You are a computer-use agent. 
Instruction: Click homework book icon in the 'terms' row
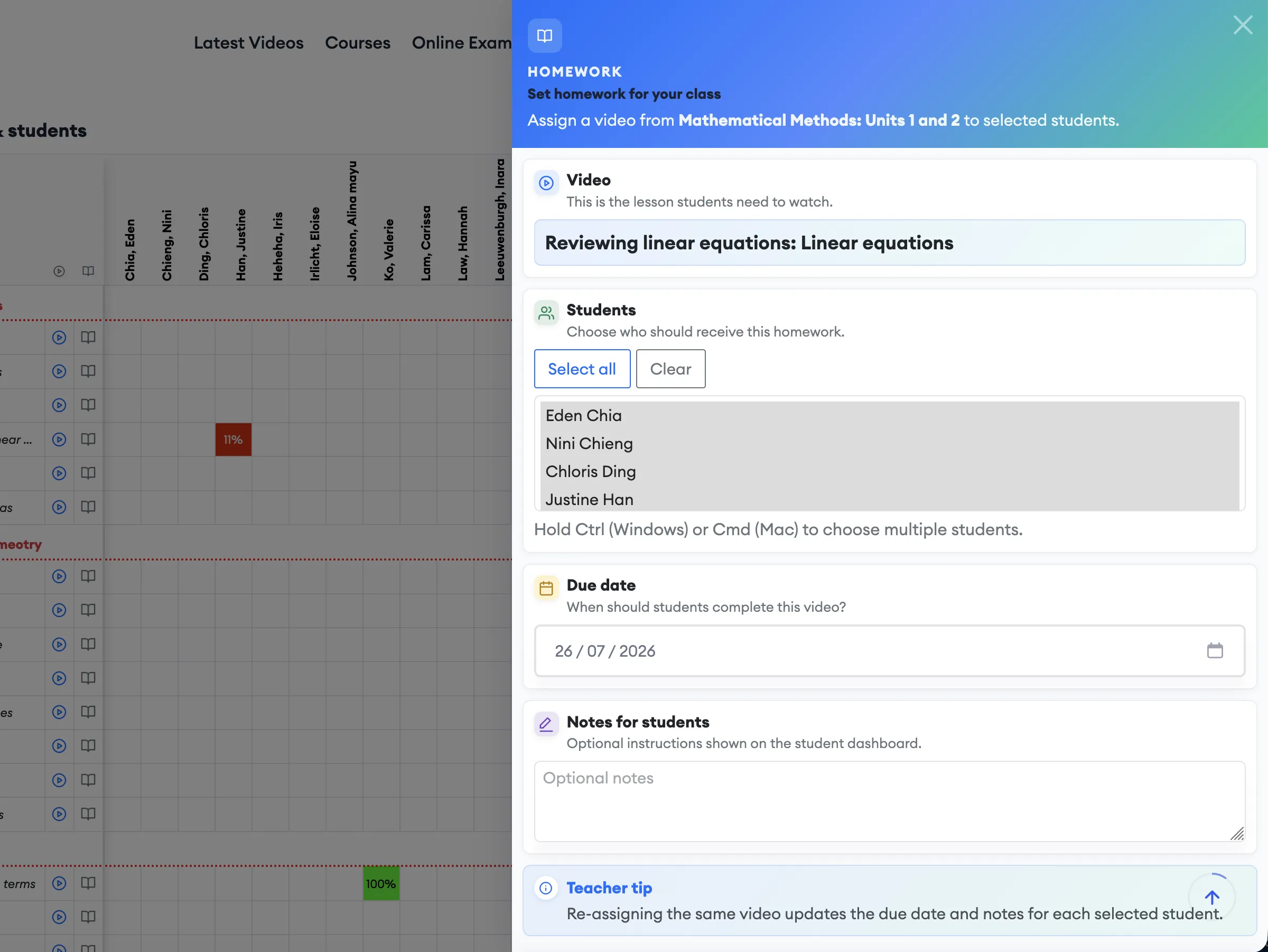click(x=88, y=883)
